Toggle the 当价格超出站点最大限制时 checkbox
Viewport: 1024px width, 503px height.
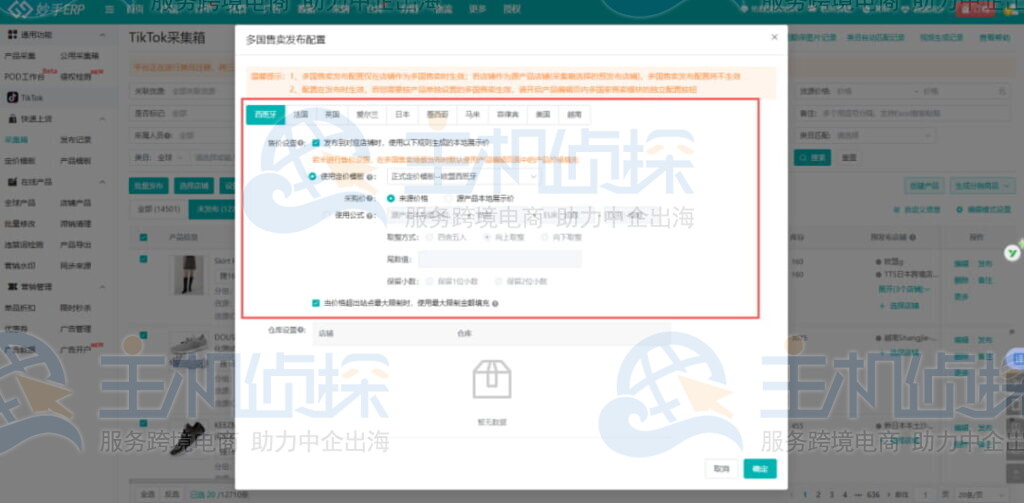pos(316,303)
